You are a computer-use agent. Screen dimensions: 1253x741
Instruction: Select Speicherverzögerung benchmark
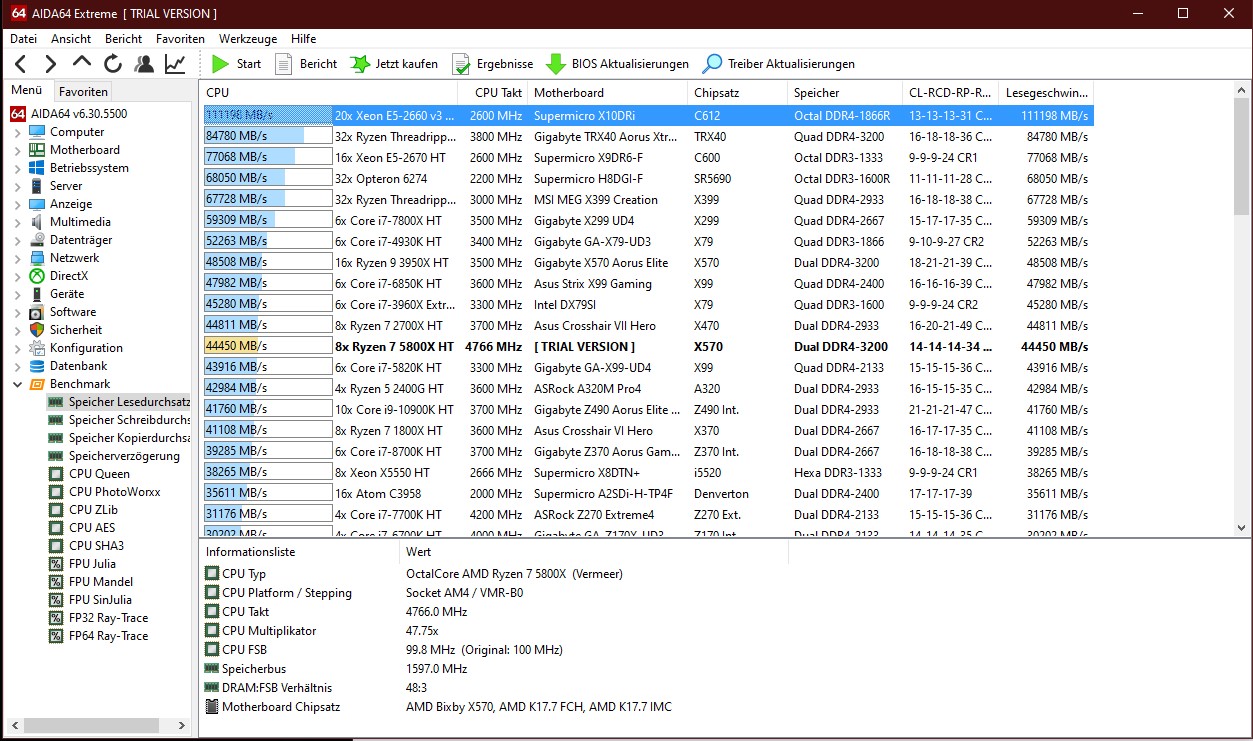(113, 456)
